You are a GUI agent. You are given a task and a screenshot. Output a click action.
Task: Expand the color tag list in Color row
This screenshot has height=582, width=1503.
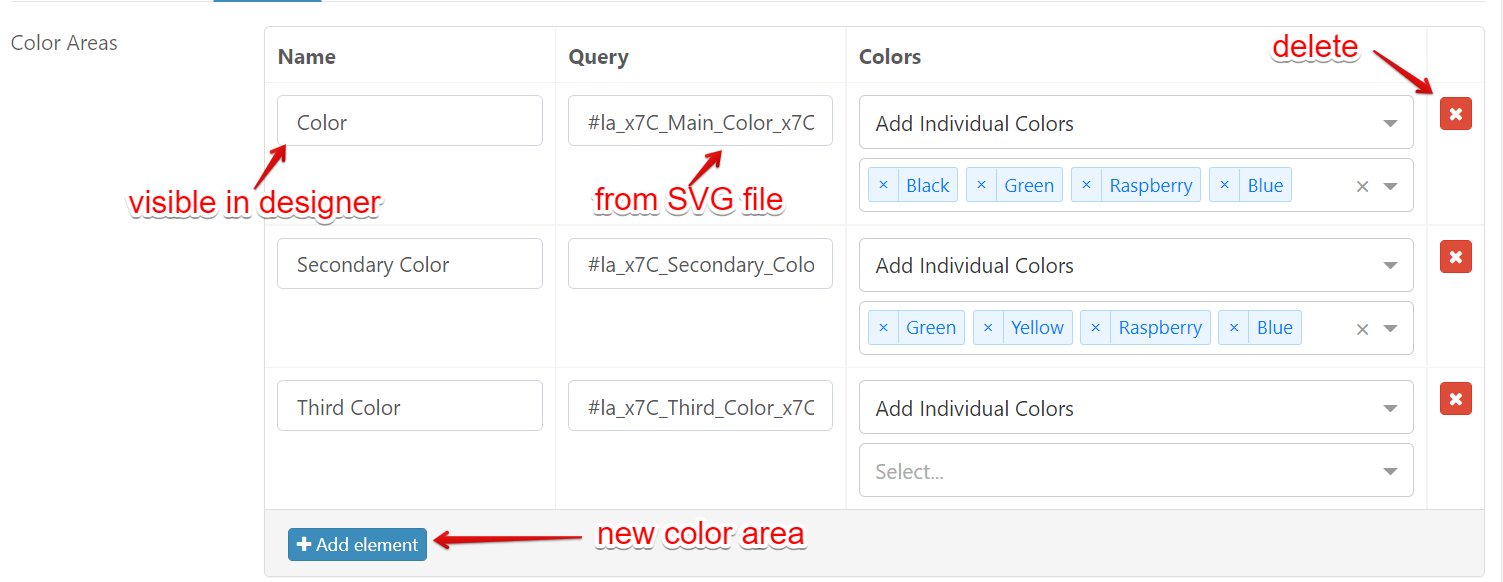tap(1390, 186)
